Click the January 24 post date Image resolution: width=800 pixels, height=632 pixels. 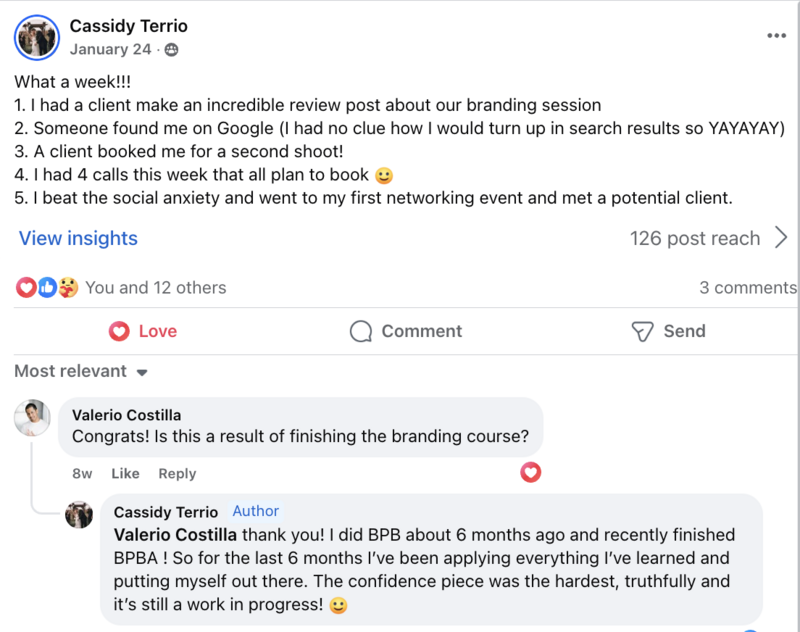coord(111,49)
